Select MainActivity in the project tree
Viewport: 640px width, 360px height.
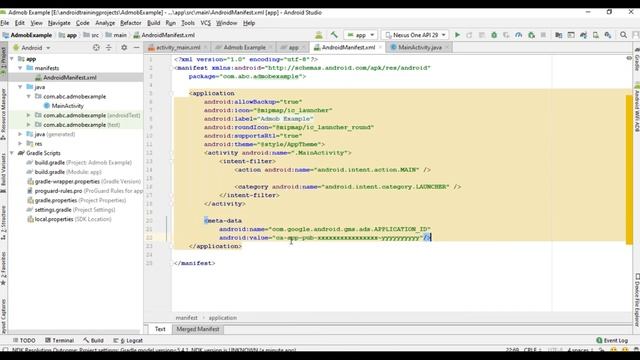point(63,106)
